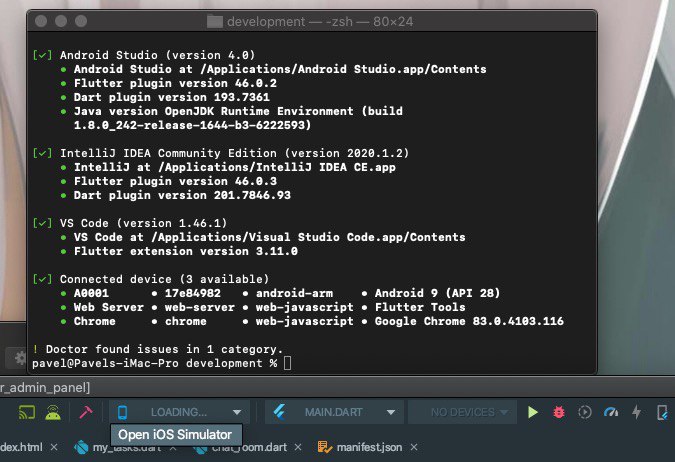
Task: Click the folder icon in terminal title bar
Action: coord(214,22)
